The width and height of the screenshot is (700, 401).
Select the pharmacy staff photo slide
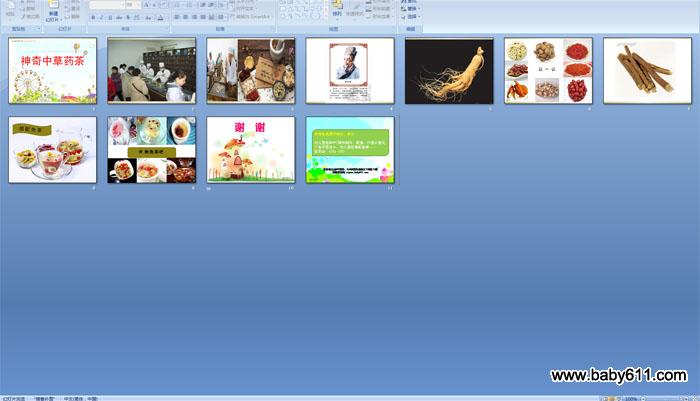click(x=152, y=71)
